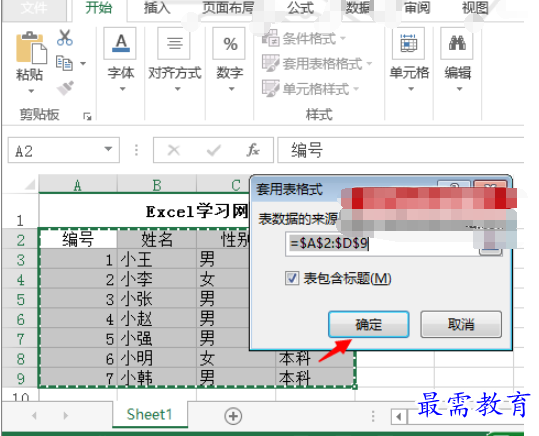Select column A header
Image resolution: width=539 pixels, height=436 pixels.
click(x=78, y=185)
